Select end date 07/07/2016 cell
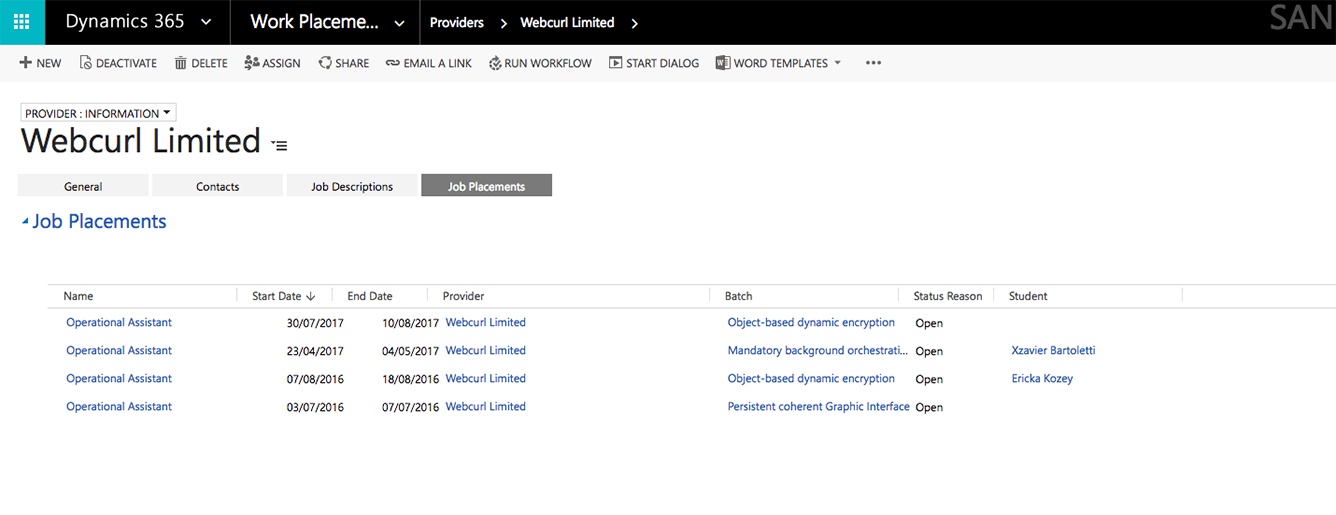 [x=410, y=407]
